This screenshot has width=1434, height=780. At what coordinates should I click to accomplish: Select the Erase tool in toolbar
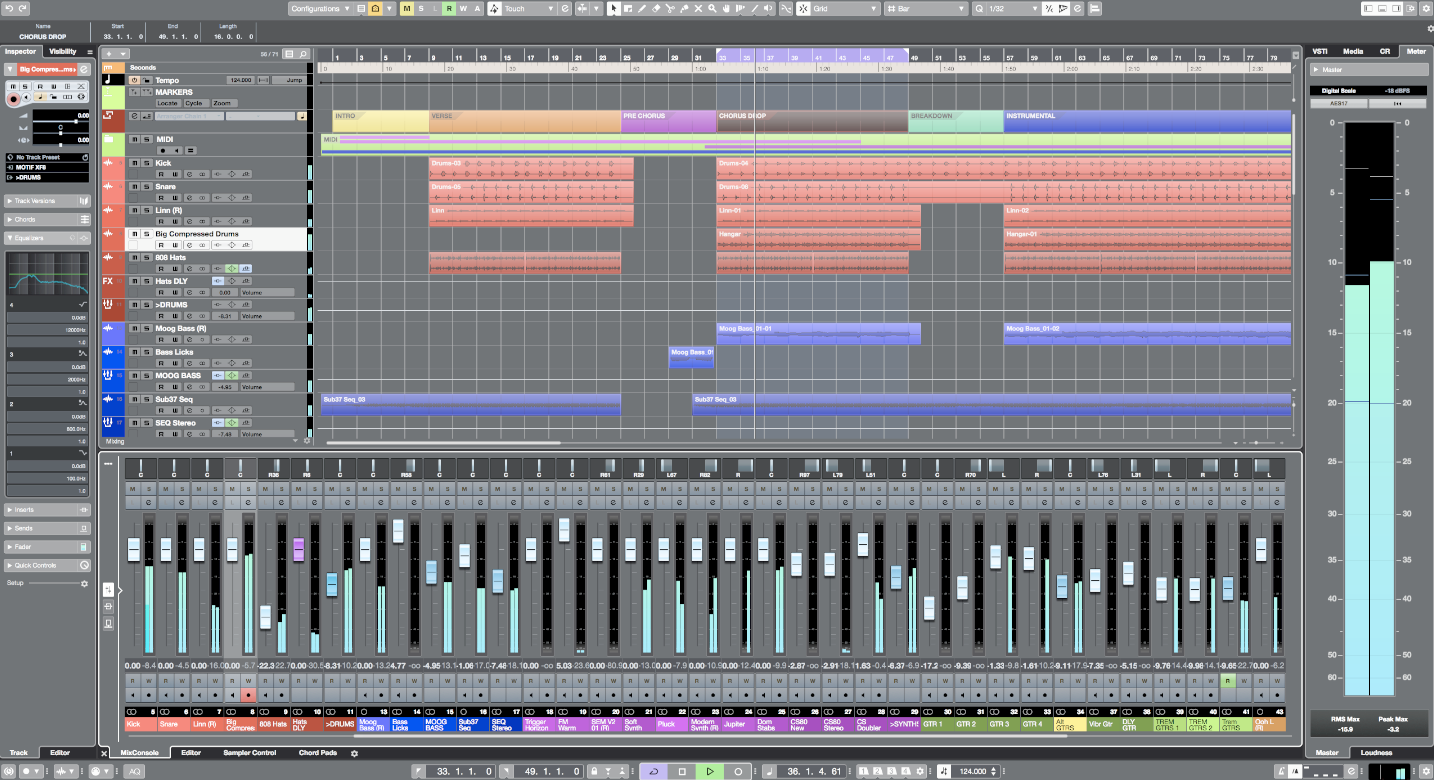click(x=656, y=9)
